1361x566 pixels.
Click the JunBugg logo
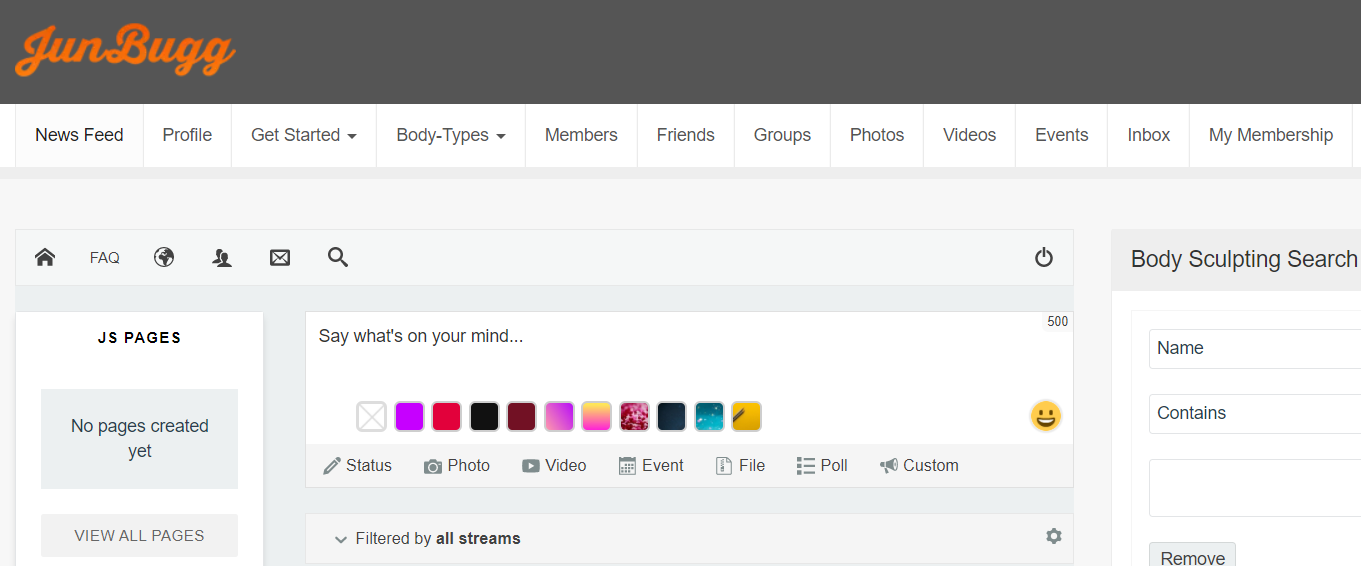pyautogui.click(x=125, y=51)
